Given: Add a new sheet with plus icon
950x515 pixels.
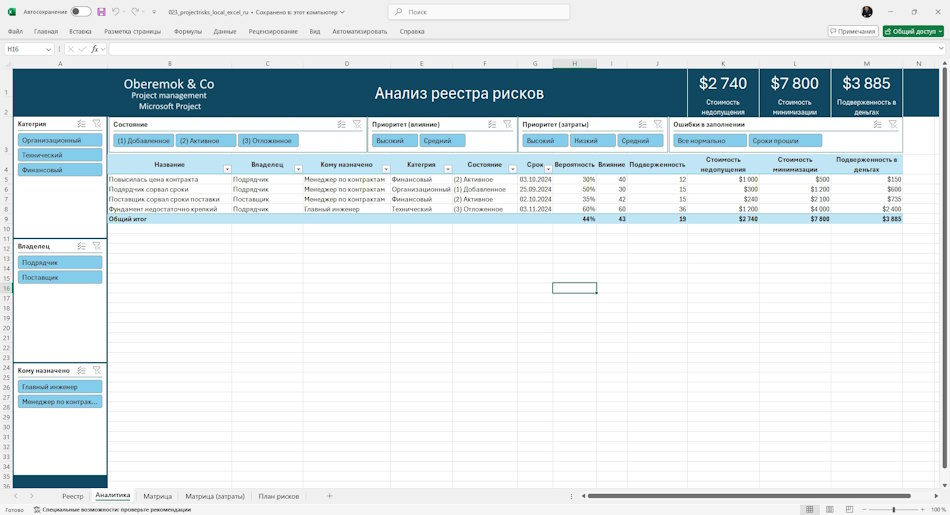Looking at the screenshot, I should click(x=330, y=496).
